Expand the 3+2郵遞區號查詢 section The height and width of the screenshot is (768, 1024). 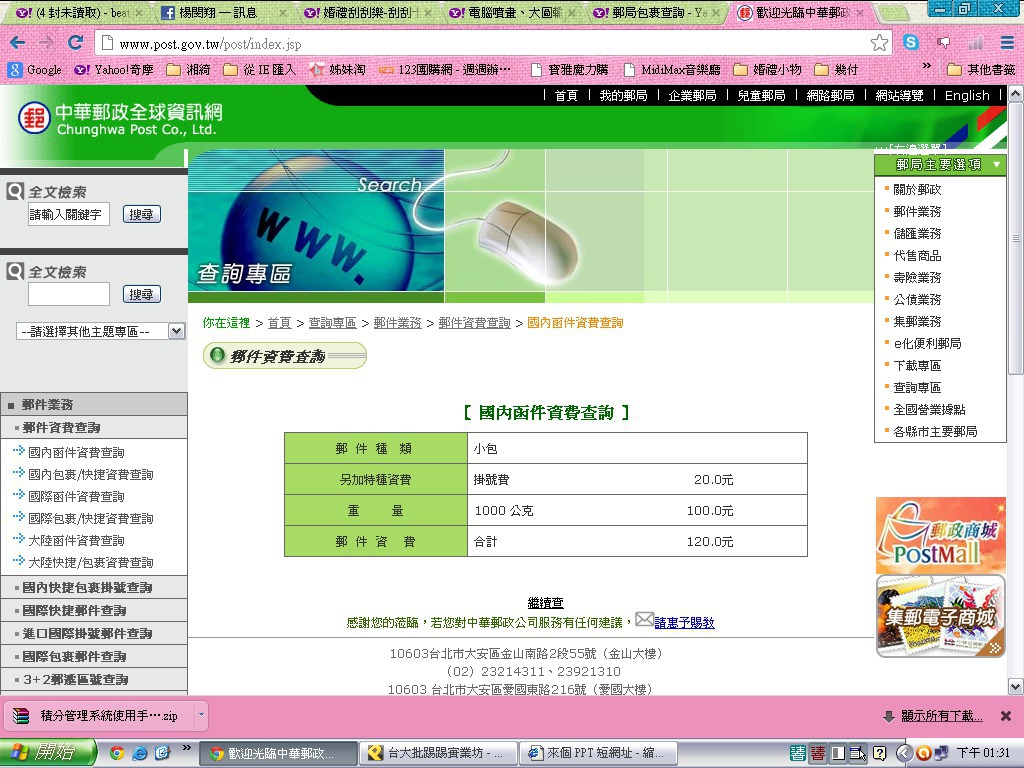click(94, 679)
